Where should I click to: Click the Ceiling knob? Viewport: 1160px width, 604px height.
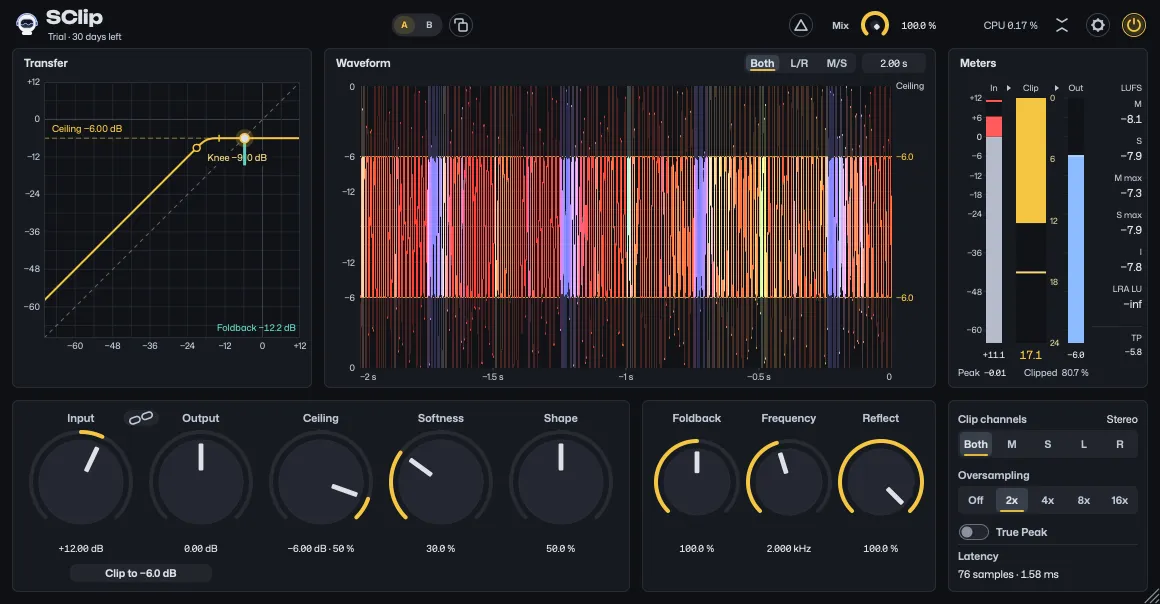pyautogui.click(x=320, y=482)
